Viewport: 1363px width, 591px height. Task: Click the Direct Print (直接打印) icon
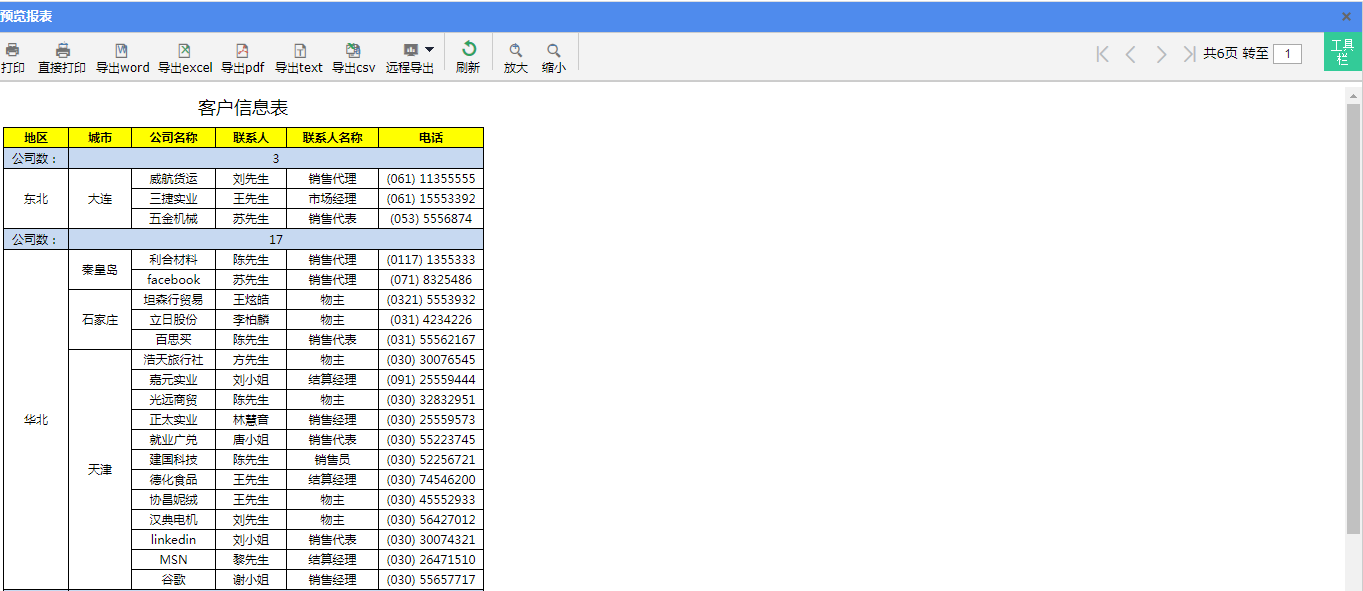(x=62, y=51)
